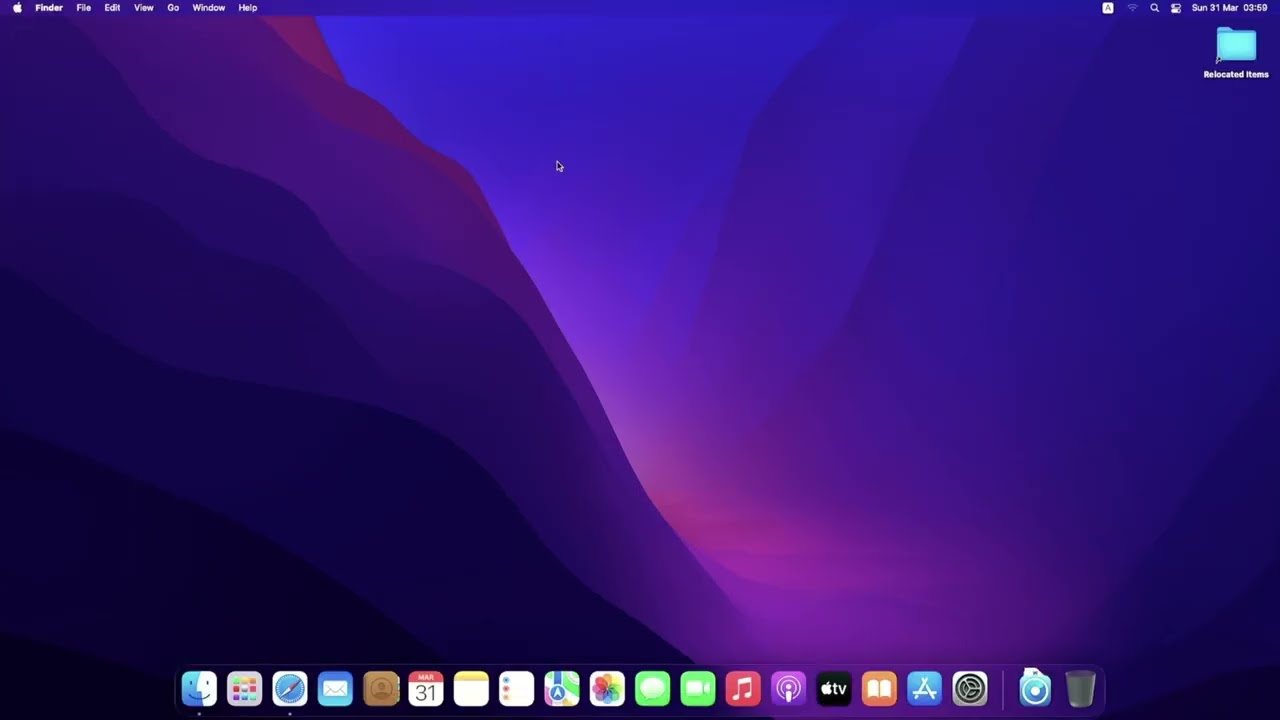
Task: Open the File menu
Action: click(84, 8)
